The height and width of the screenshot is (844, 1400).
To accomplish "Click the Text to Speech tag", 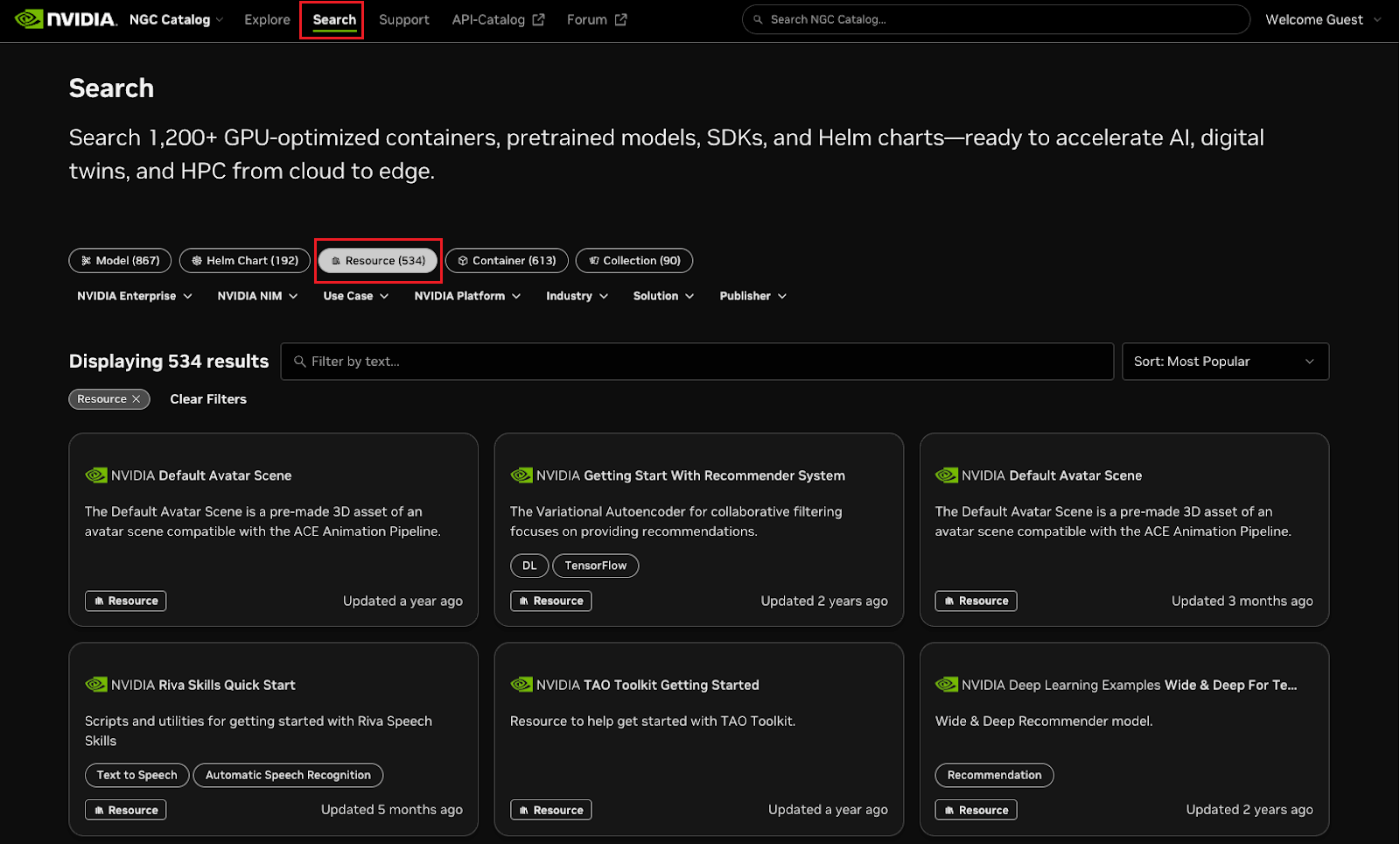I will coord(136,775).
